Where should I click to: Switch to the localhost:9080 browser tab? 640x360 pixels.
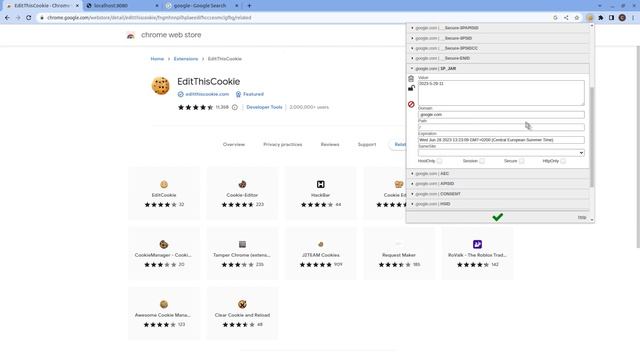pyautogui.click(x=122, y=6)
